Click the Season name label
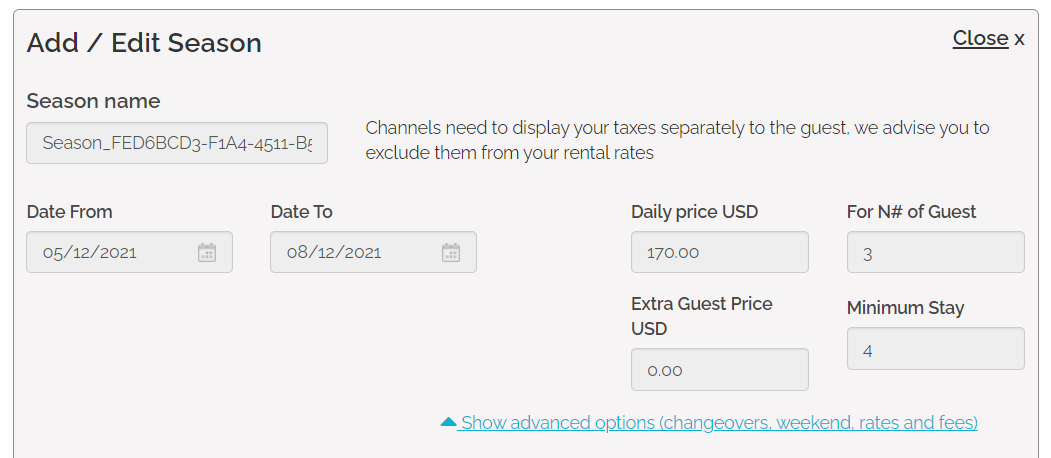1051x458 pixels. click(93, 101)
